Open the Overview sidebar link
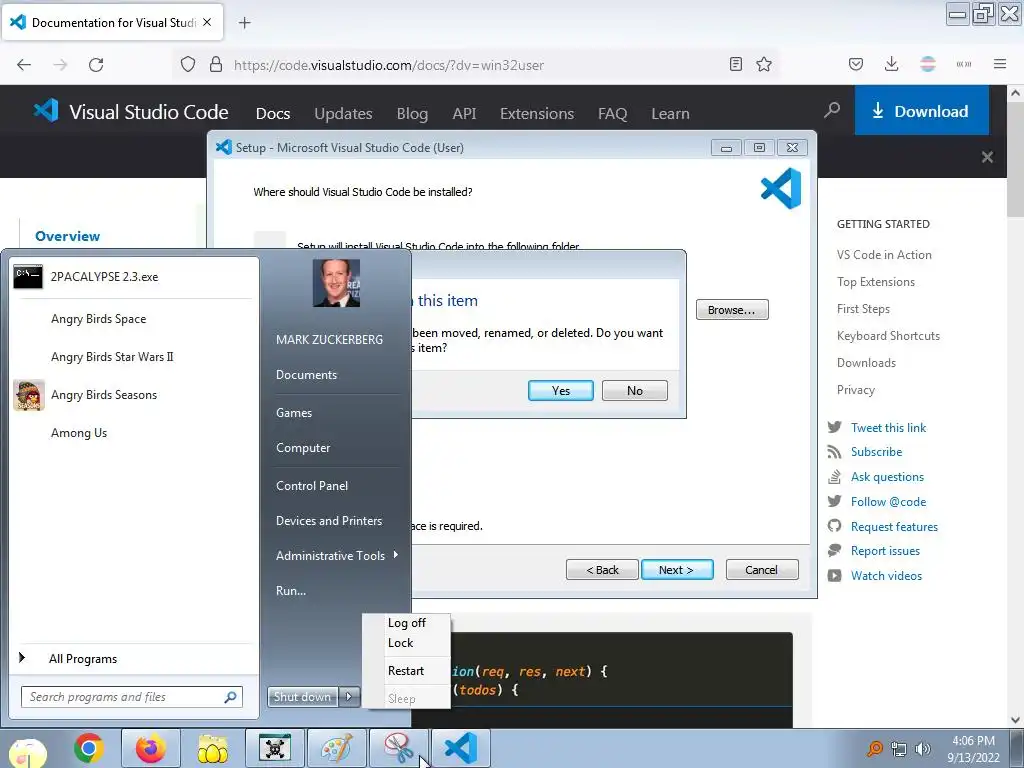The image size is (1024, 768). pos(68,236)
